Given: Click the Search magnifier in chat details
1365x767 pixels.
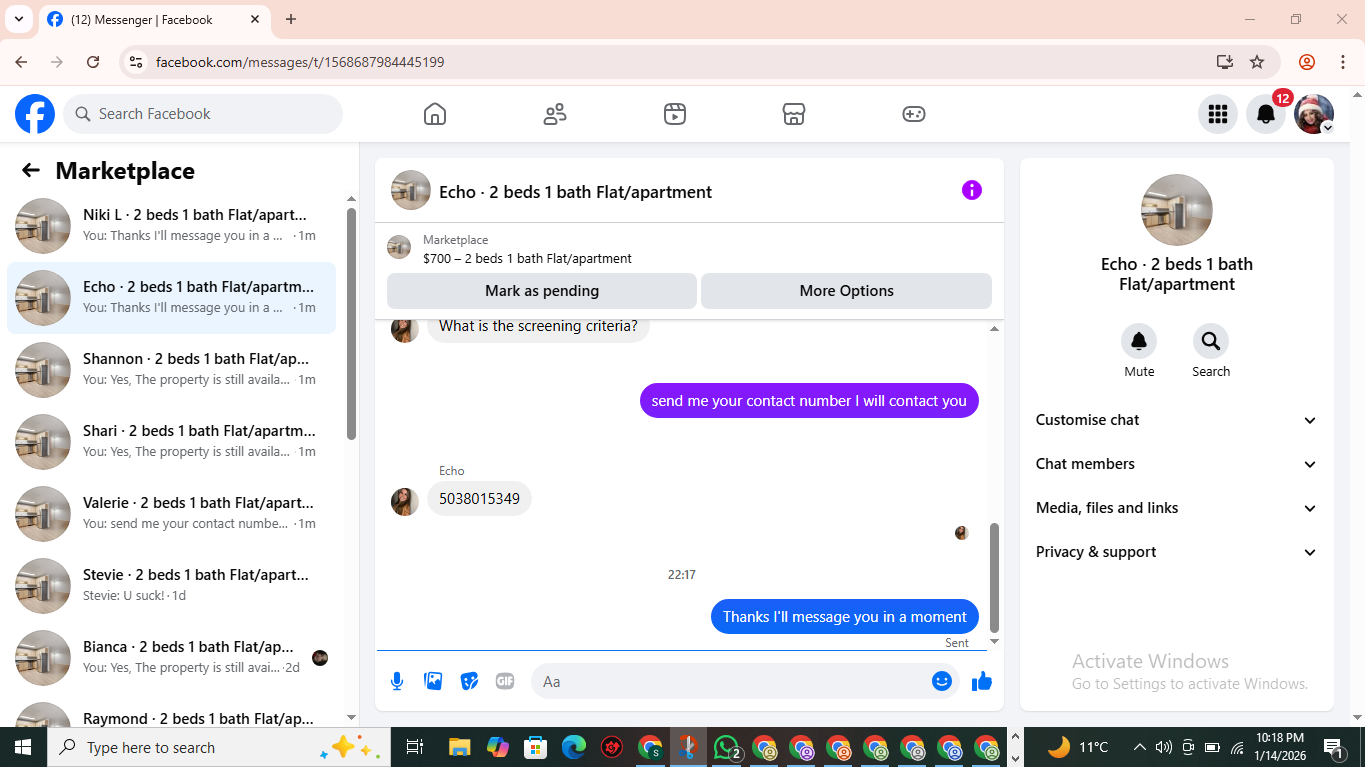Looking at the screenshot, I should 1211,341.
